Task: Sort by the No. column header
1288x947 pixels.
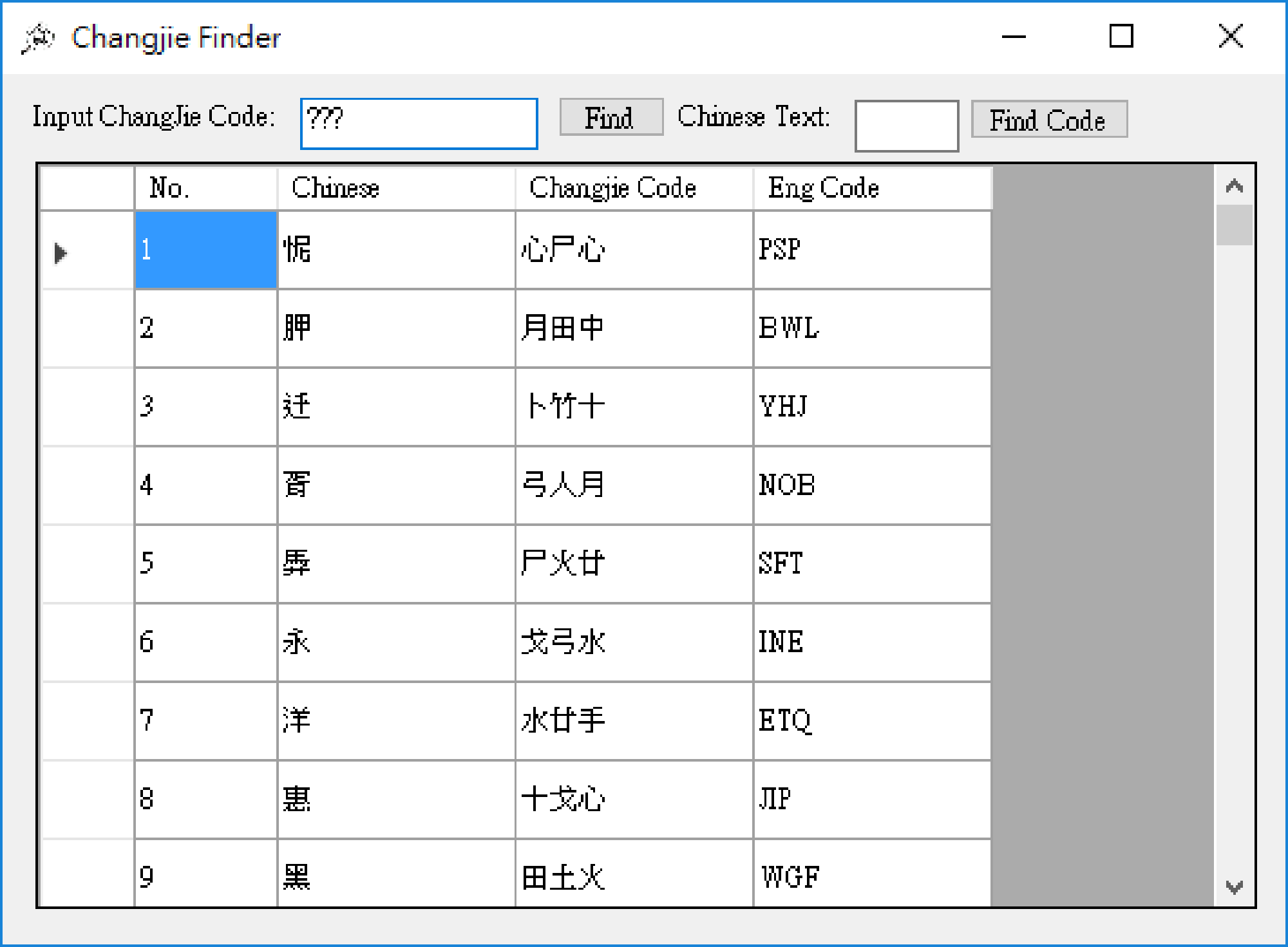Action: 205,188
